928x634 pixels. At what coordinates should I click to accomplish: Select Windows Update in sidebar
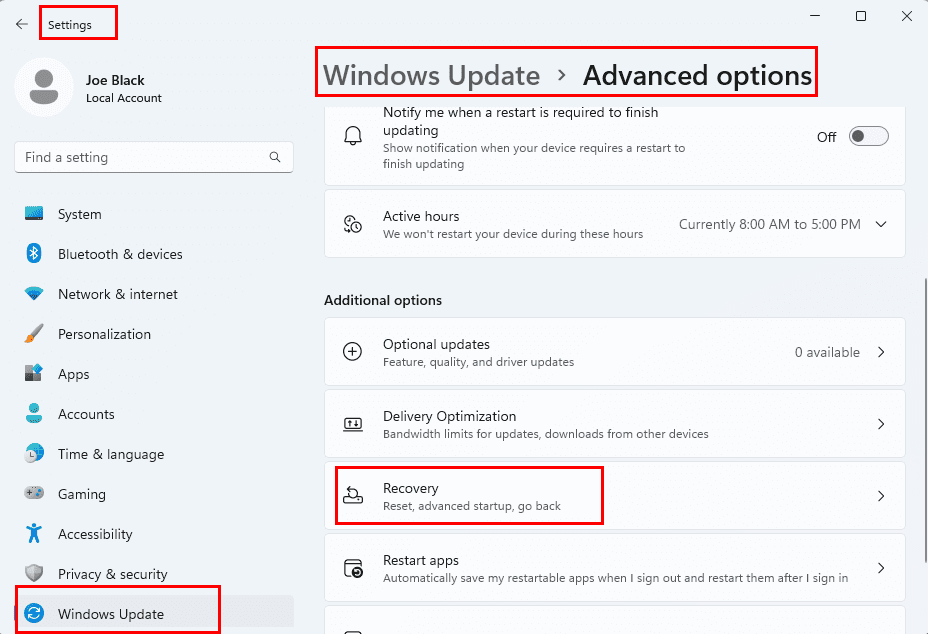[154, 612]
